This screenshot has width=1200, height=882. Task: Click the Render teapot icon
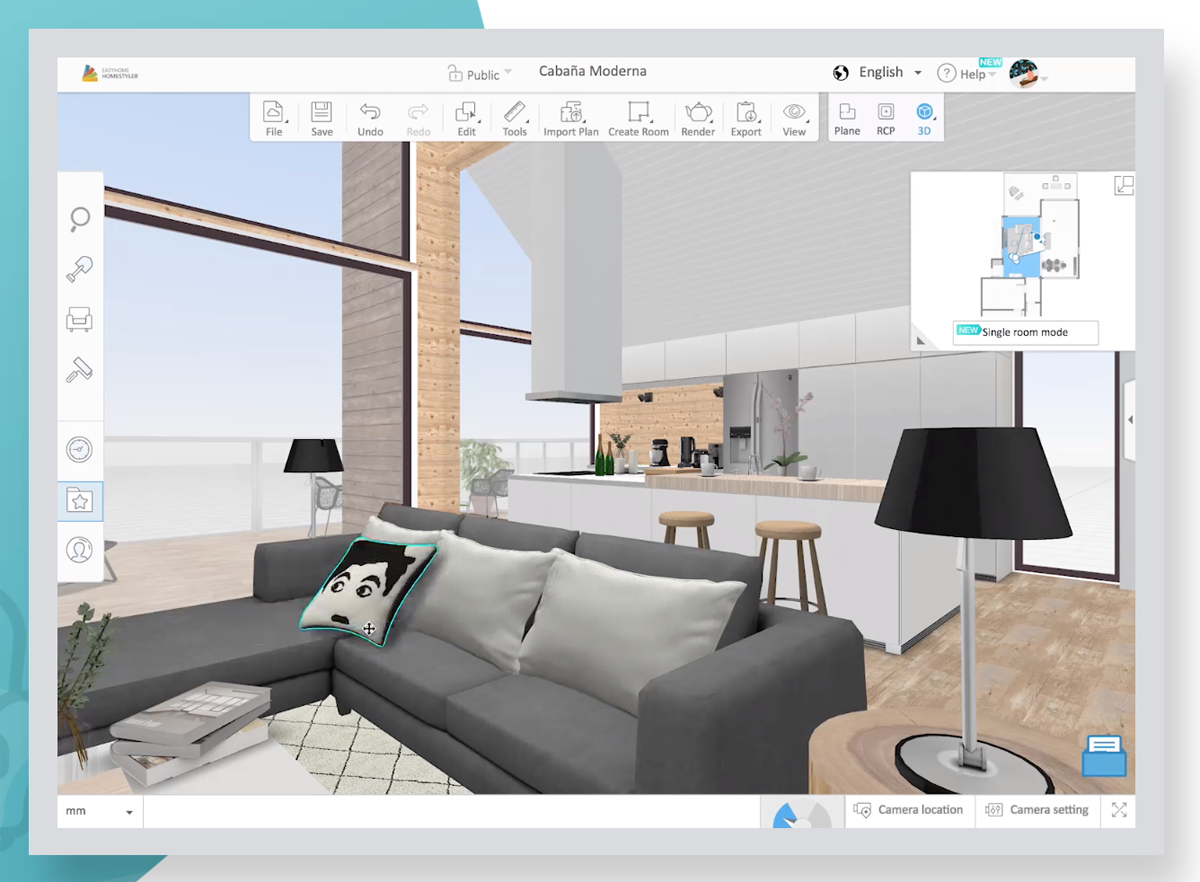pos(698,118)
